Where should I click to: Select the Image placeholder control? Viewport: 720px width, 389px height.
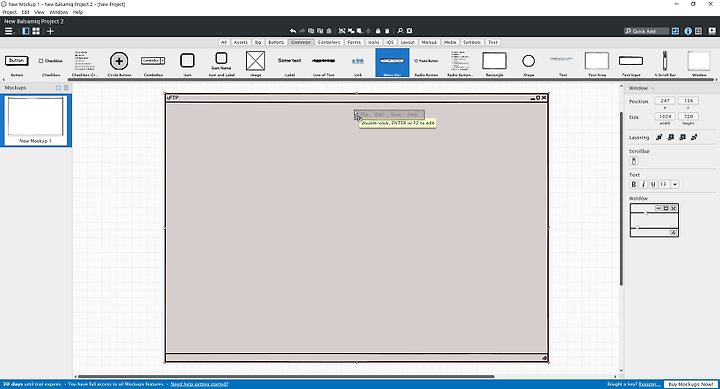256,63
